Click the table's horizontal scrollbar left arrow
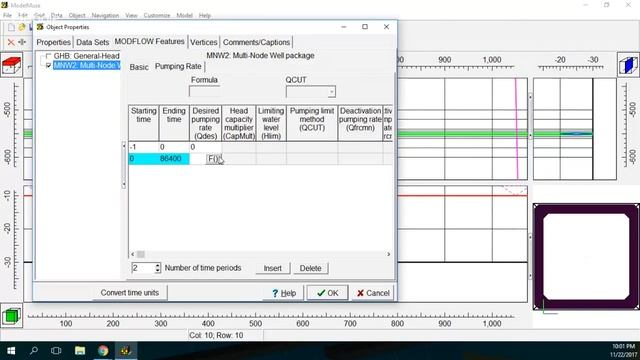The height and width of the screenshot is (360, 640). click(x=133, y=254)
